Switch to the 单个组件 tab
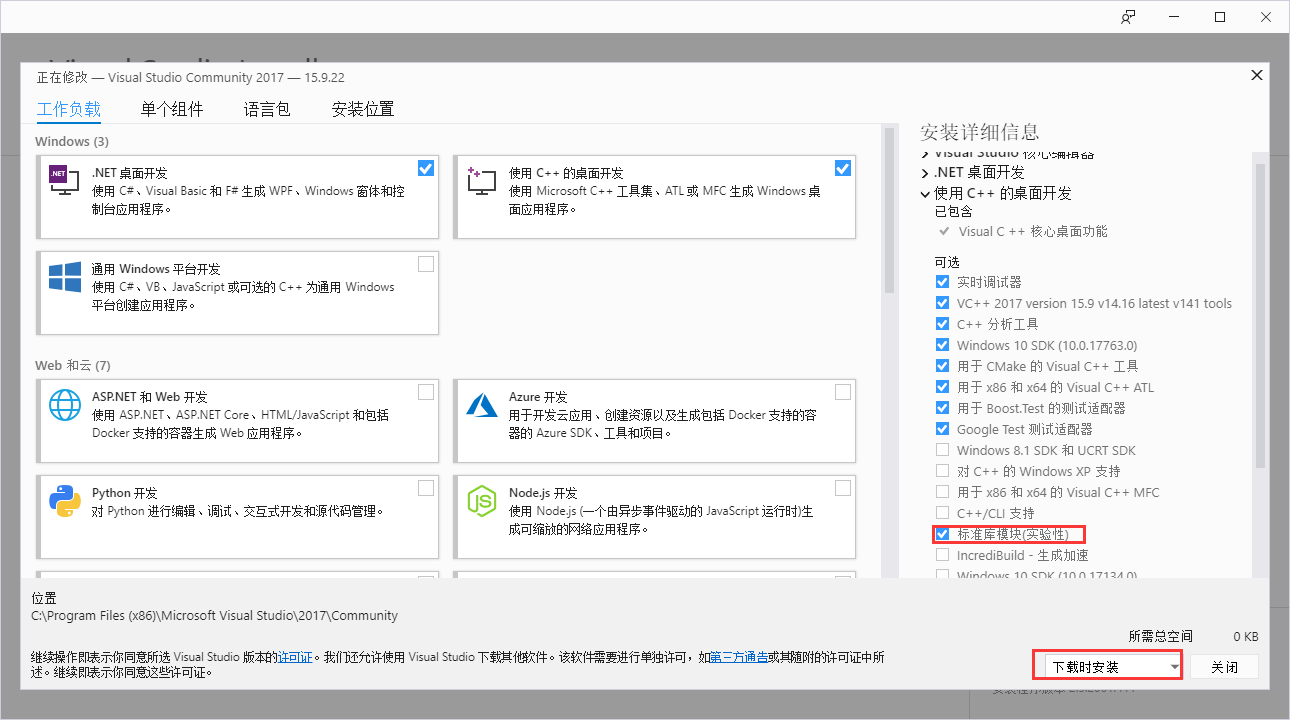Screen dimensions: 1290x720 pyautogui.click(x=172, y=110)
